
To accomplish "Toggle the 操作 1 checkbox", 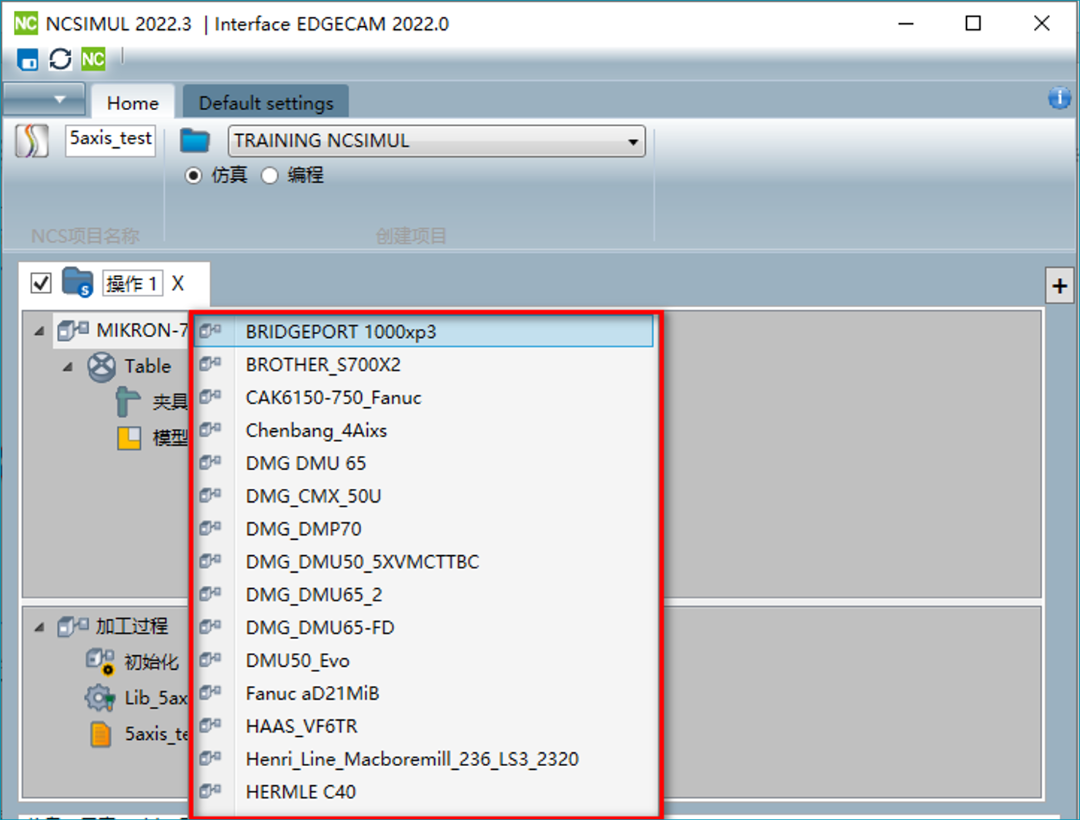I will [41, 283].
